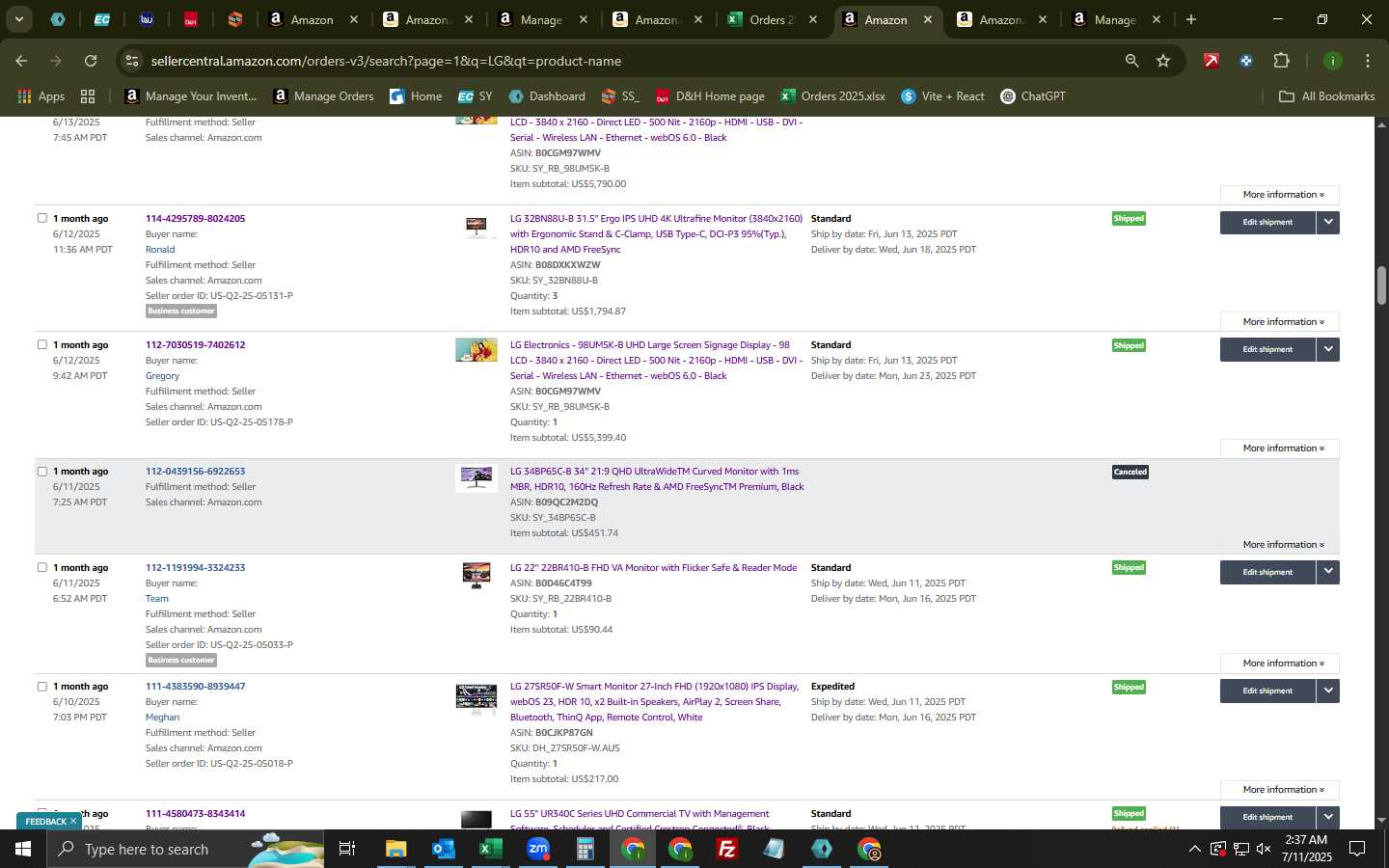Open buyer name Ronald link
1389x868 pixels.
[160, 249]
